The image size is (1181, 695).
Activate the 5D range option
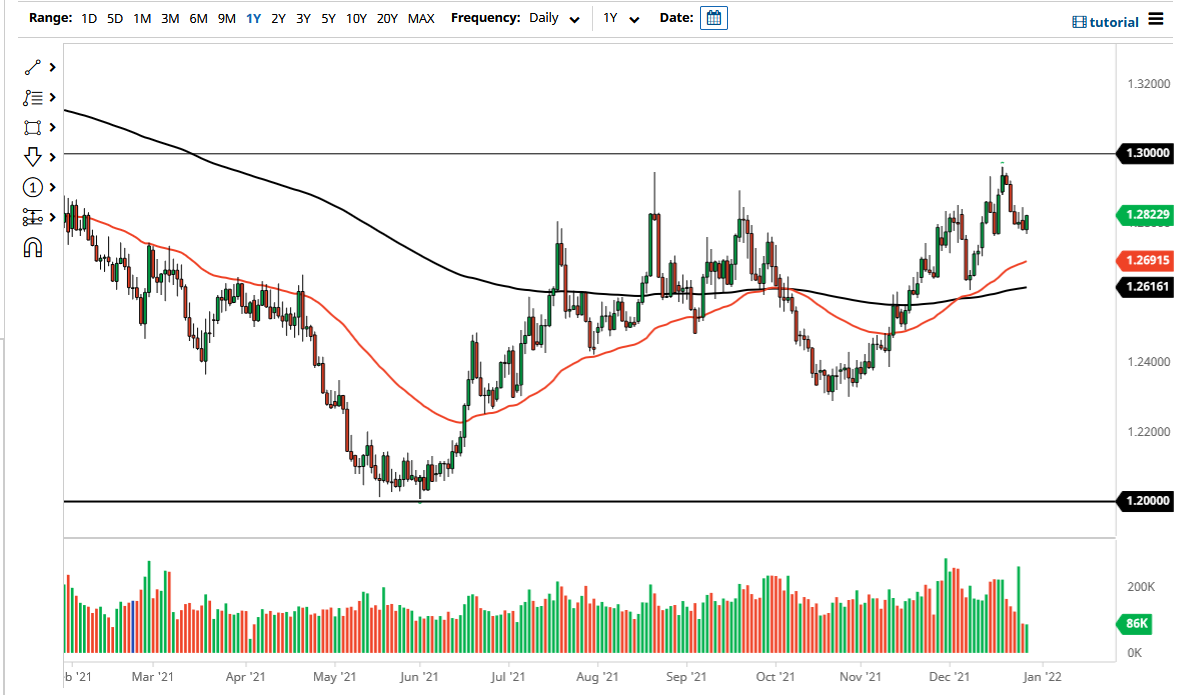pyautogui.click(x=114, y=18)
